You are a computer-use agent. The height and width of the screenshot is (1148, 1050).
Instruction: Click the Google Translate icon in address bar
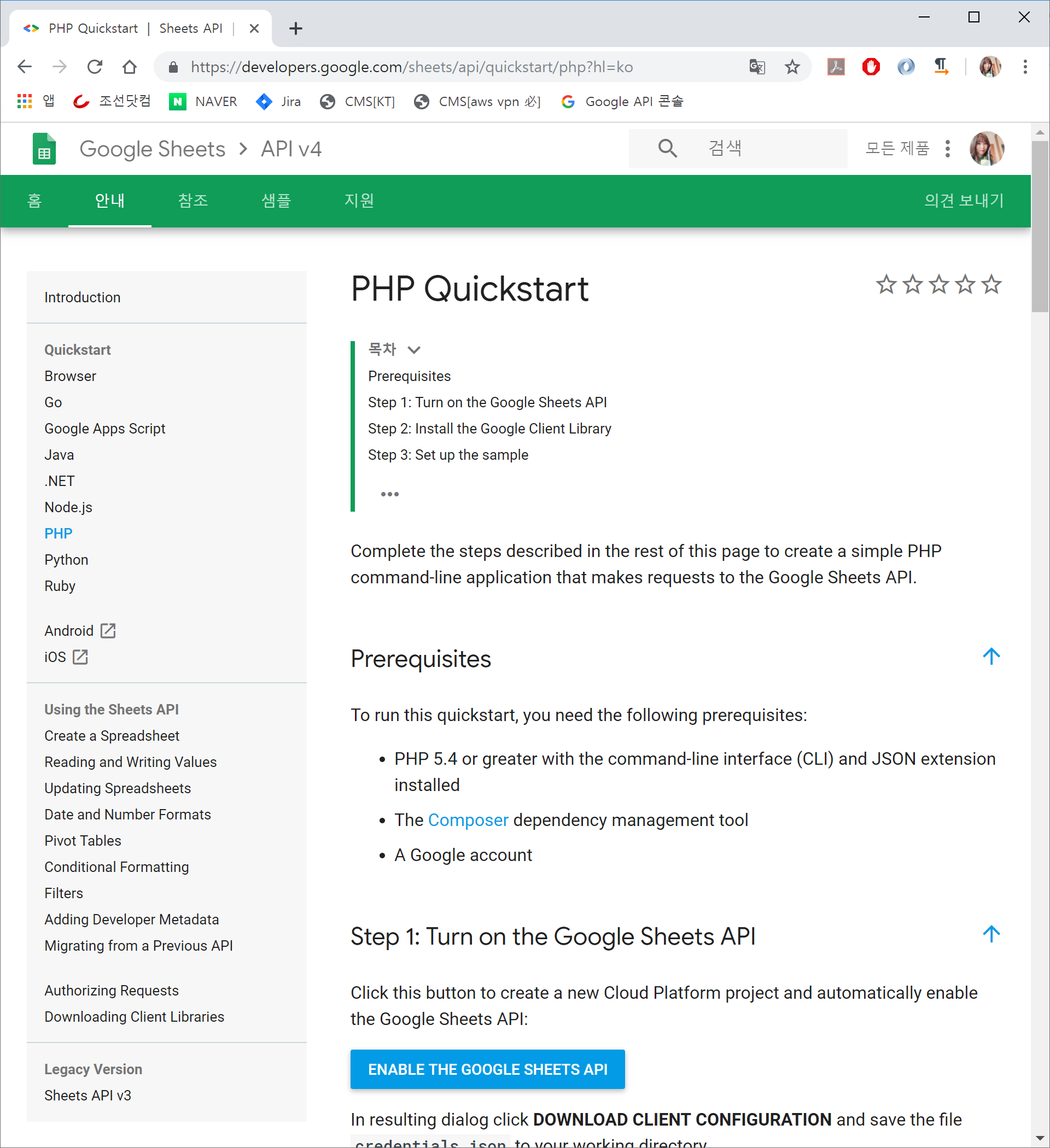click(x=756, y=67)
